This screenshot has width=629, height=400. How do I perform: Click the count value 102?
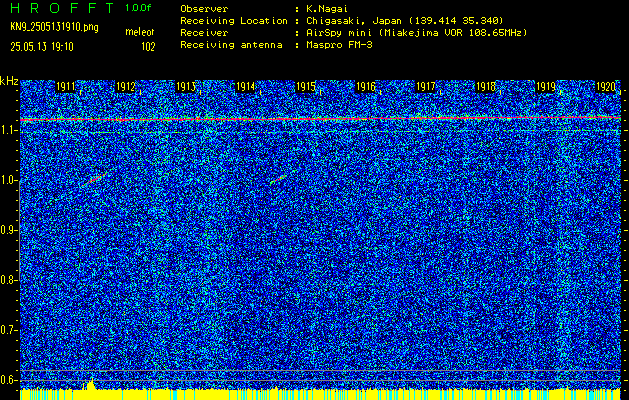148,47
